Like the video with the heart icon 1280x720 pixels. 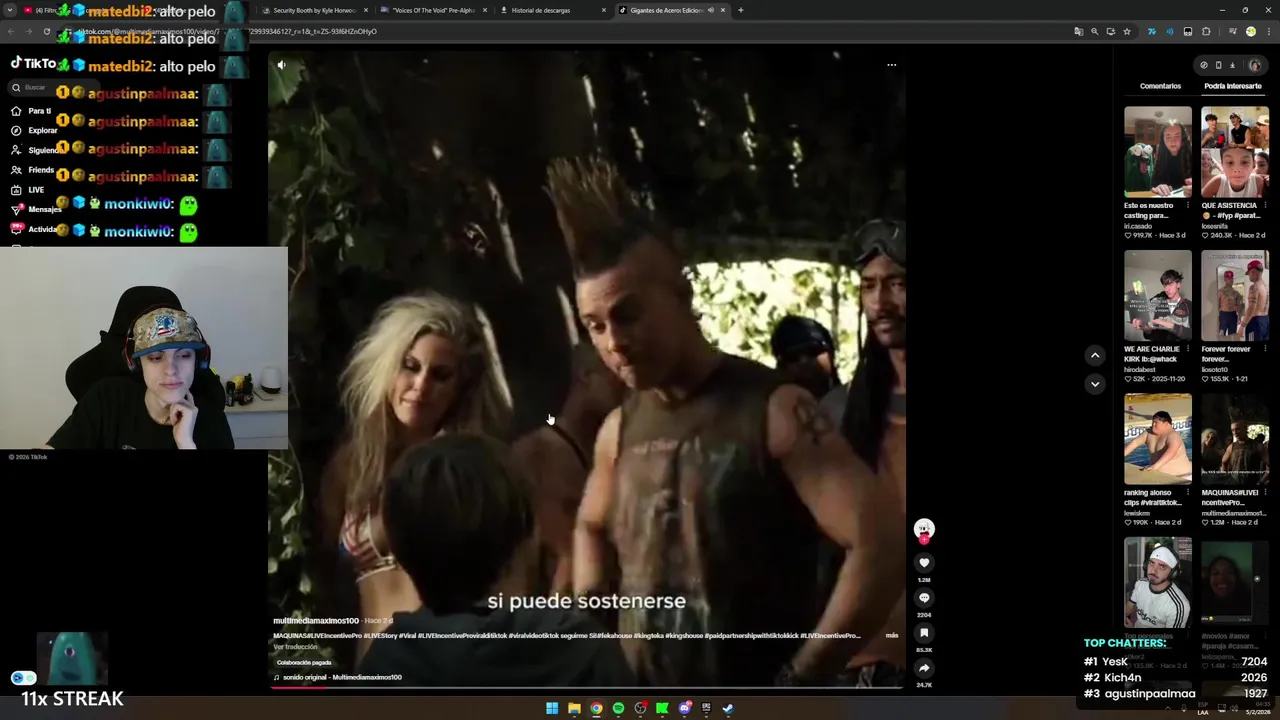[924, 563]
